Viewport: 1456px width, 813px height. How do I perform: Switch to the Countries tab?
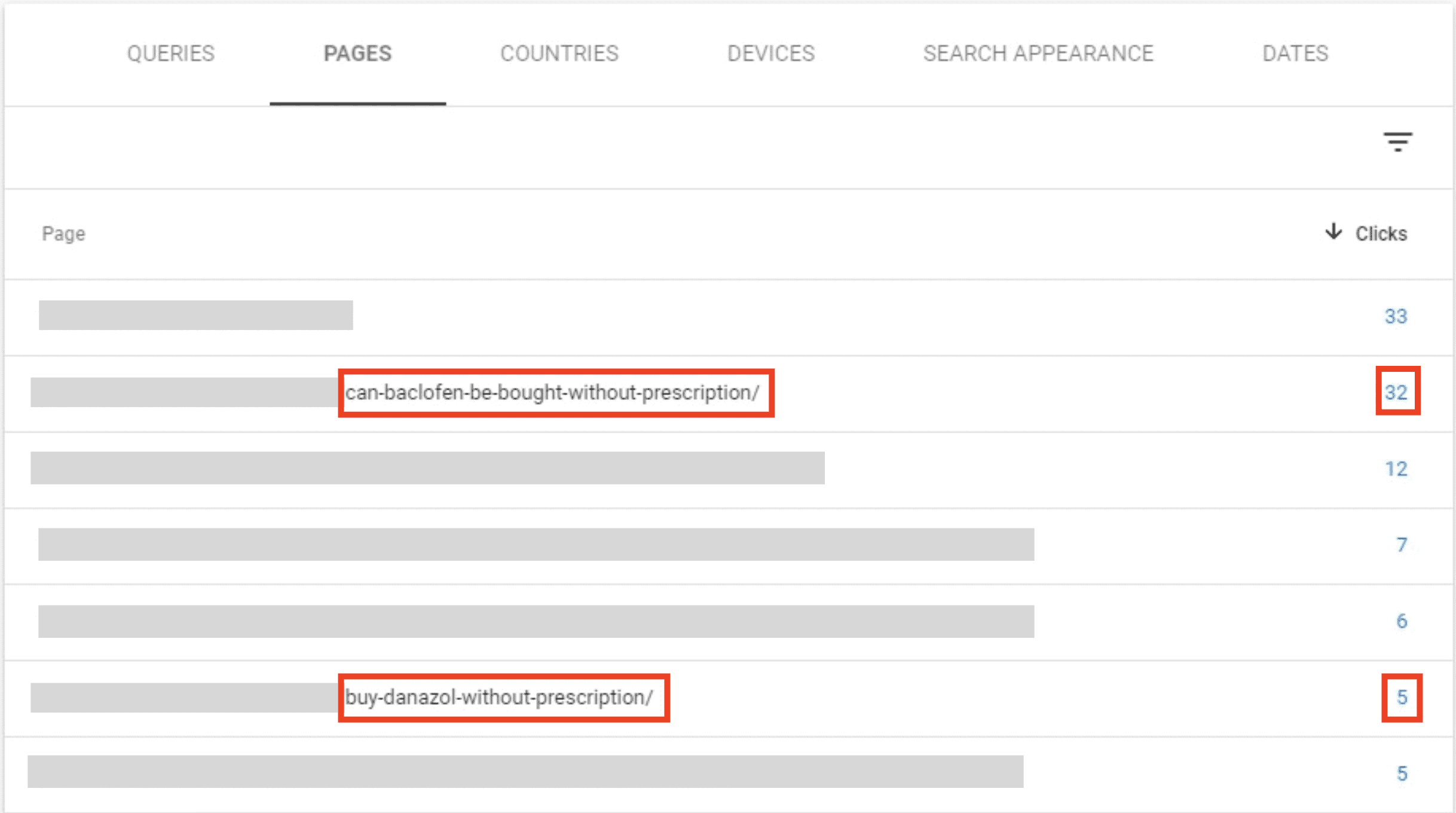[559, 54]
